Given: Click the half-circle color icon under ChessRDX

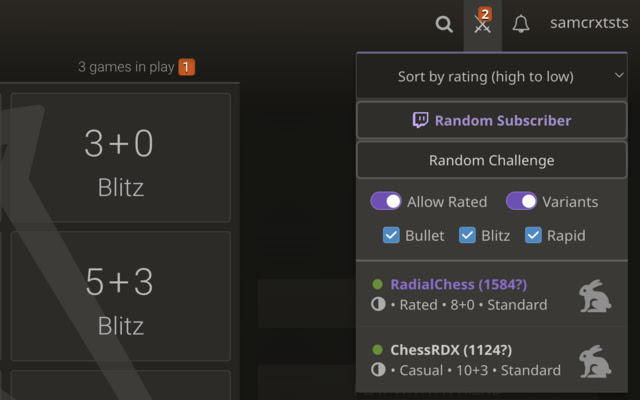Looking at the screenshot, I should tap(378, 370).
